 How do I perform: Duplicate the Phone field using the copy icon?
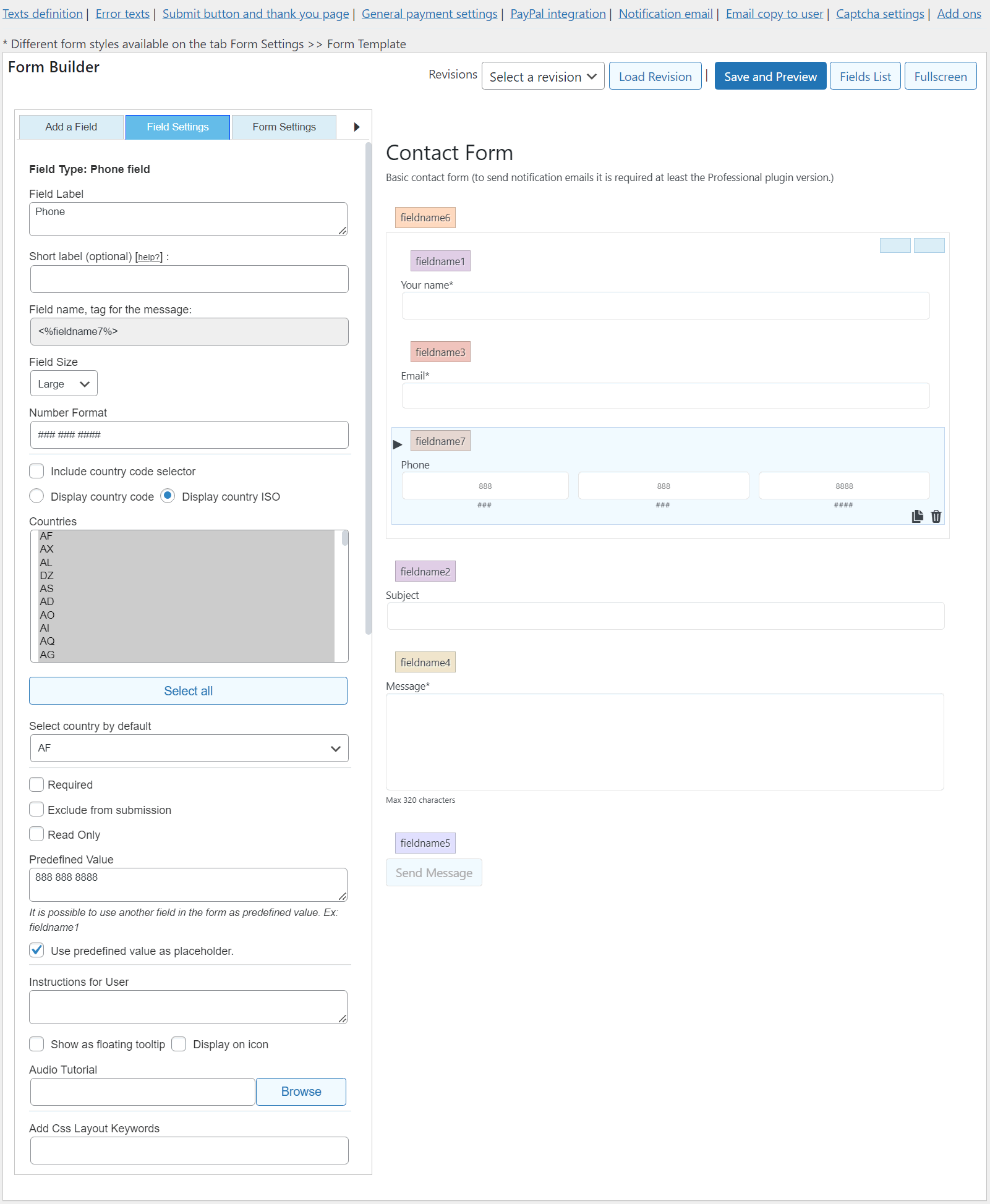[x=918, y=516]
